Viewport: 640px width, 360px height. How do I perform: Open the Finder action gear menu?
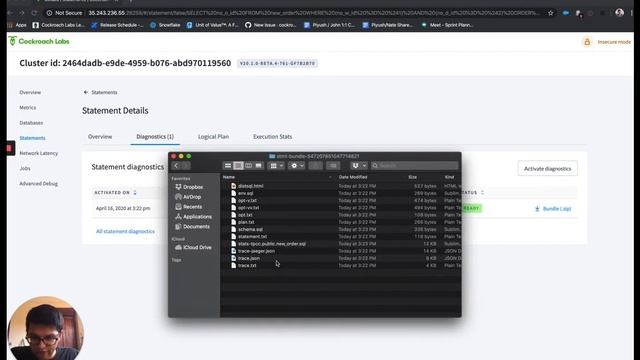click(297, 166)
